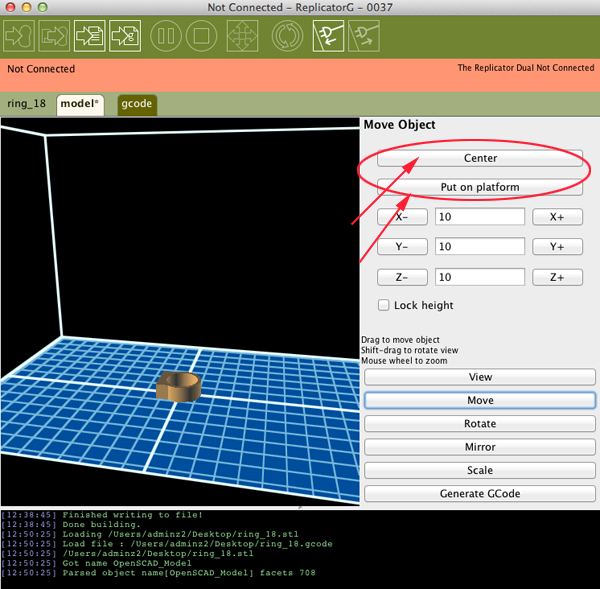This screenshot has width=600, height=589.
Task: Click the Not Connected status text
Action: 41,69
